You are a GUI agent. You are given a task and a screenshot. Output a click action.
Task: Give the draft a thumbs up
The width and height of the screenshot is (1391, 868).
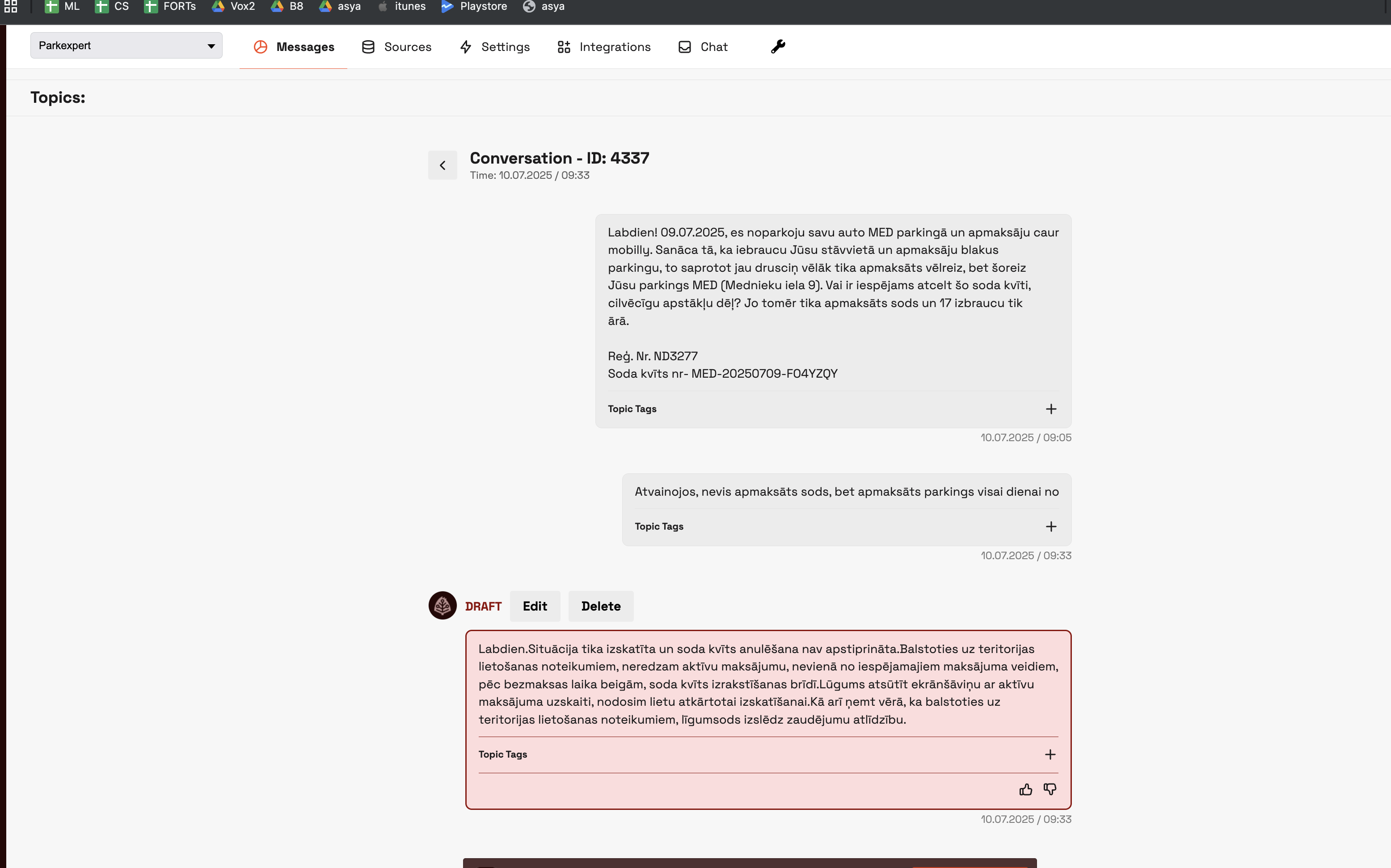click(x=1026, y=790)
